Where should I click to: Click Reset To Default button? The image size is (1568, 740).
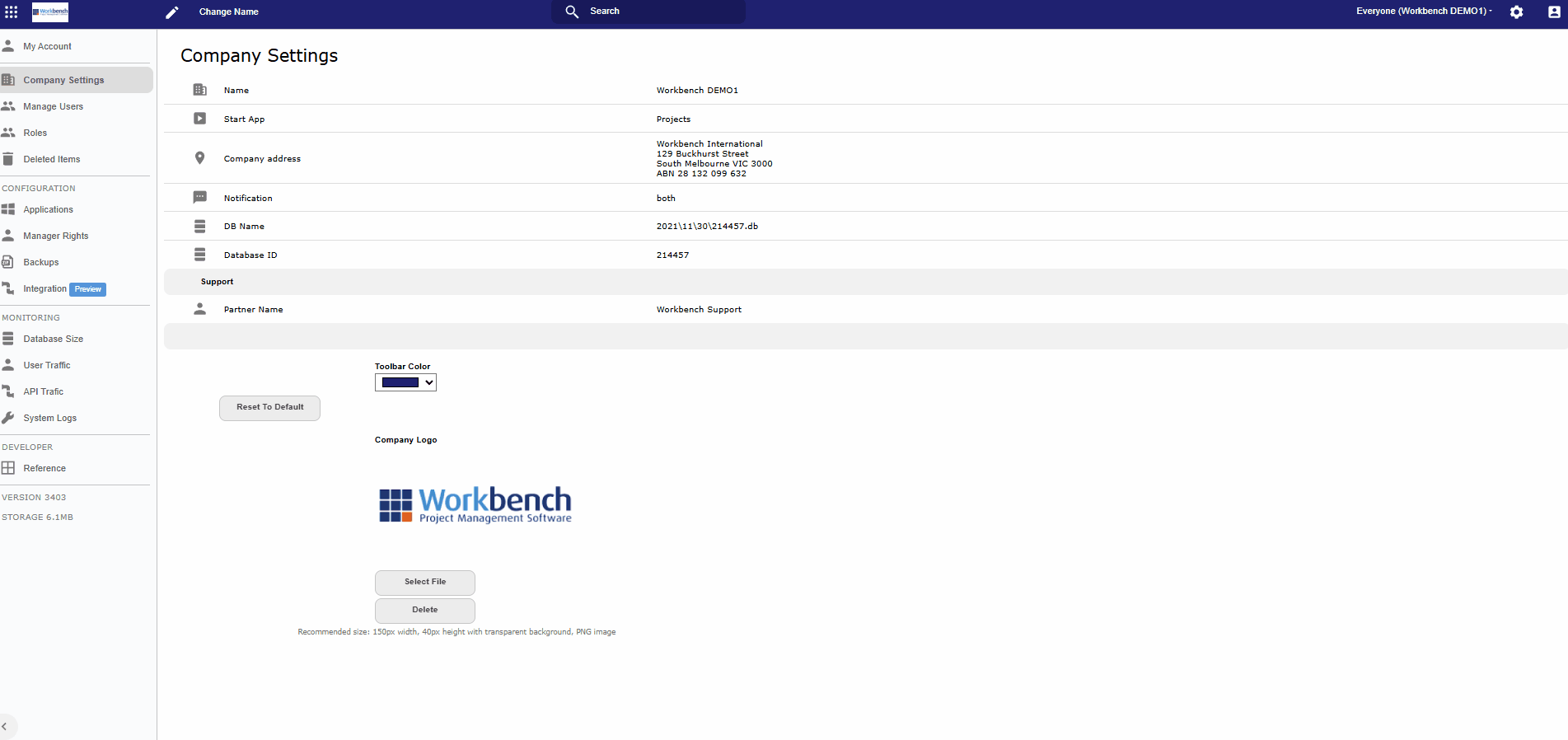coord(270,408)
